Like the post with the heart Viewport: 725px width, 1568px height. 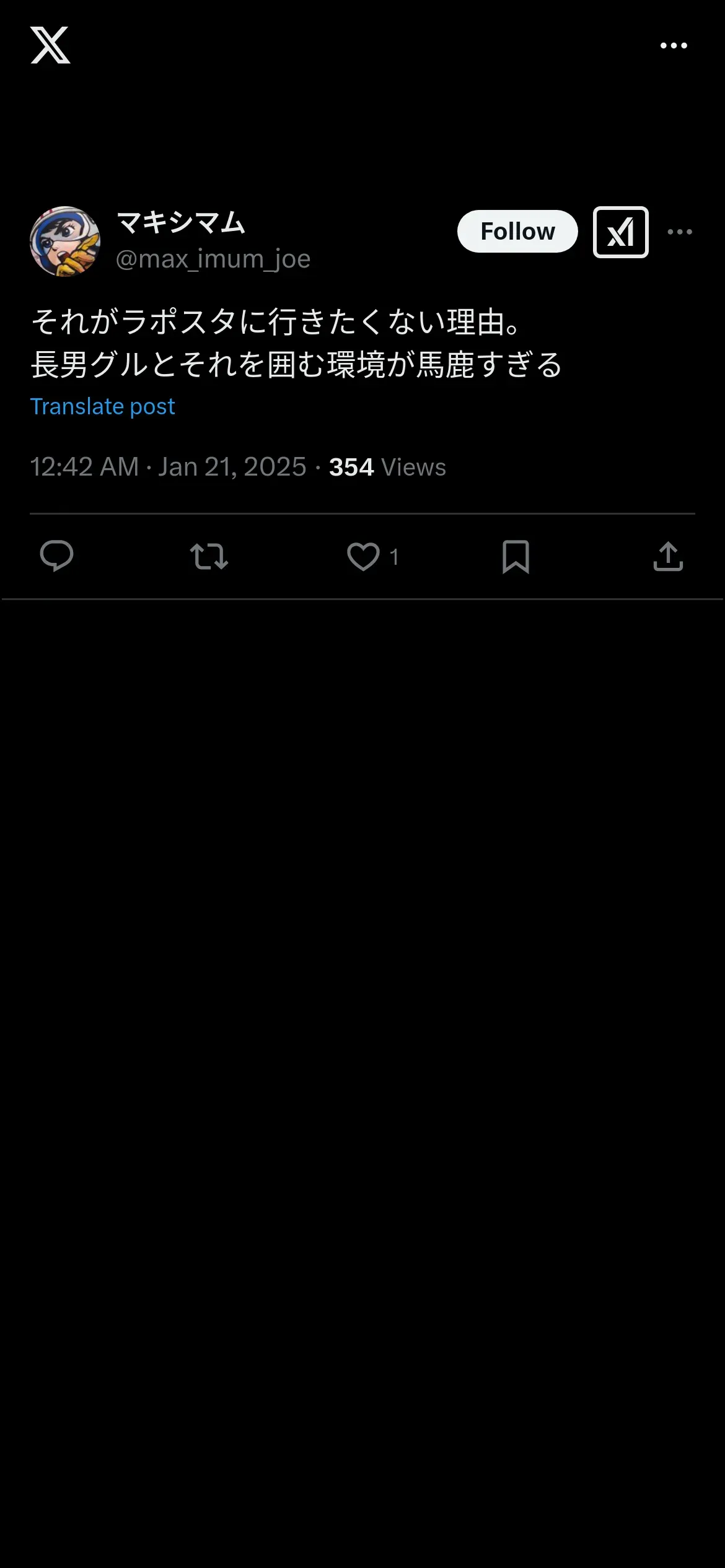pos(363,556)
